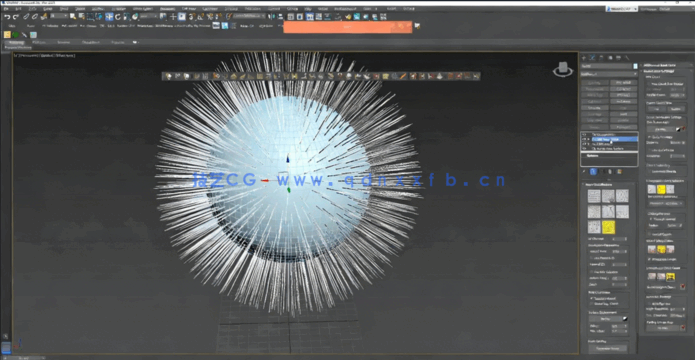Toggle the Snaps toggle icon

click(x=191, y=17)
